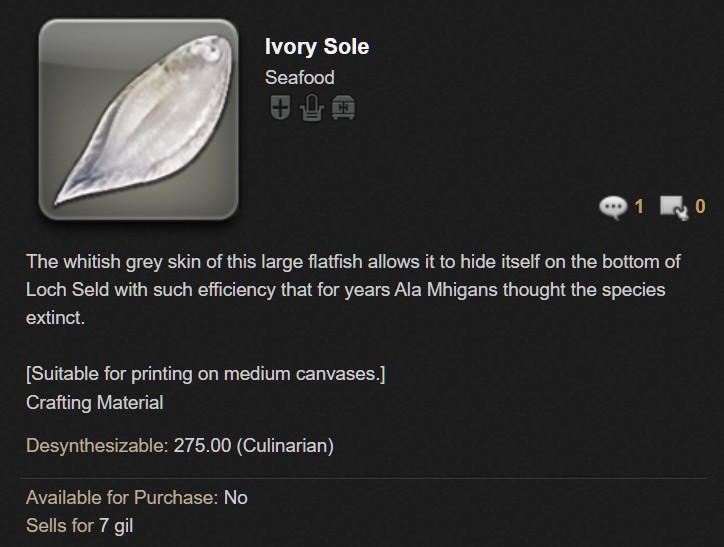Click the word extinct in the description
Screen dimensions: 724x547
pos(54,318)
